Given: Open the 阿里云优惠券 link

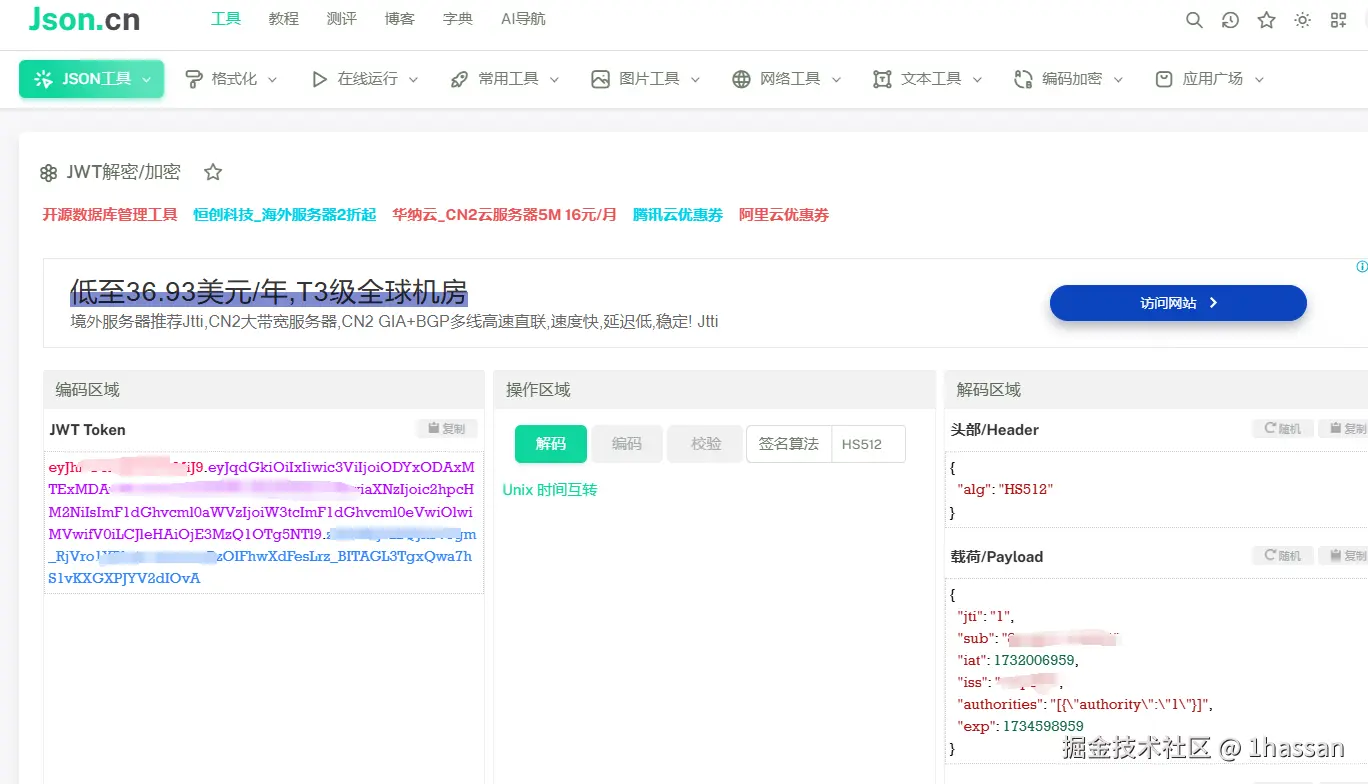Looking at the screenshot, I should [x=784, y=215].
